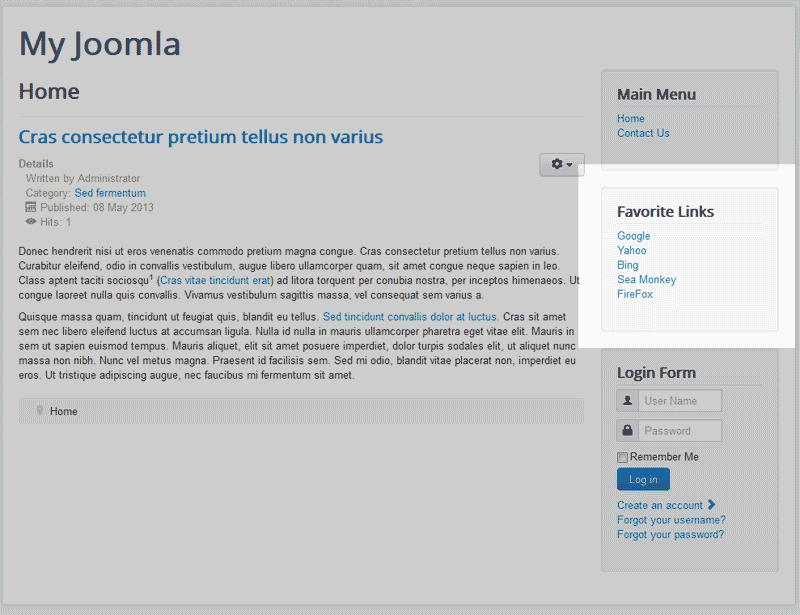This screenshot has height=615, width=800.
Task: Click the lock icon beside Password
Action: 627,431
